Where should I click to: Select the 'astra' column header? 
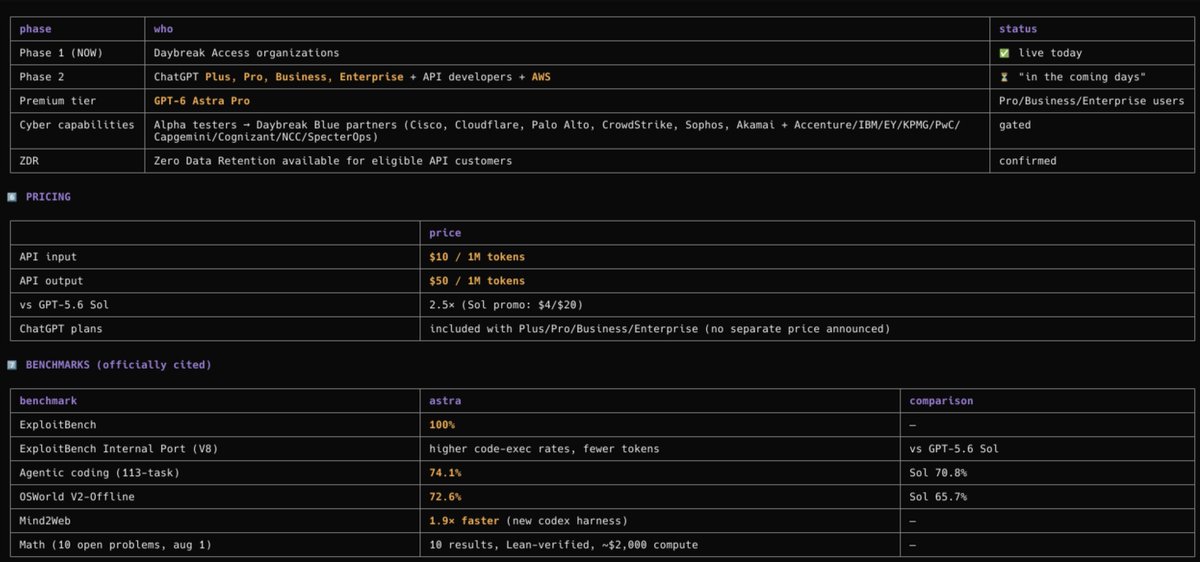(x=445, y=401)
